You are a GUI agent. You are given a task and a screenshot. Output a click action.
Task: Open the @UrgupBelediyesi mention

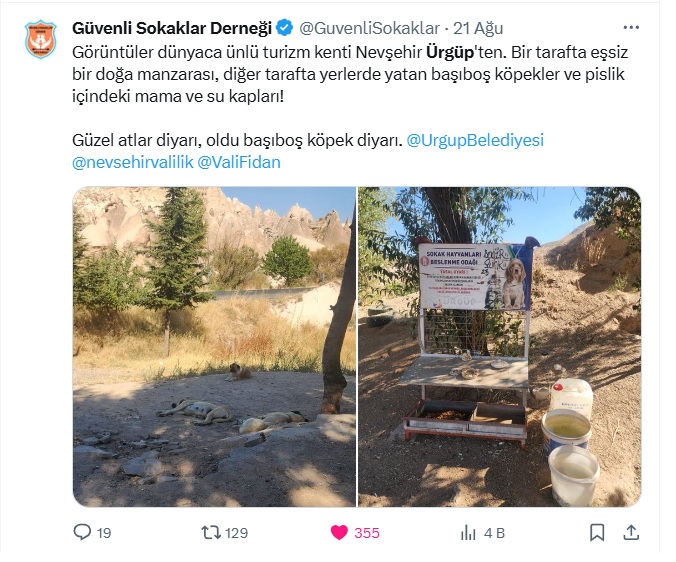(475, 140)
